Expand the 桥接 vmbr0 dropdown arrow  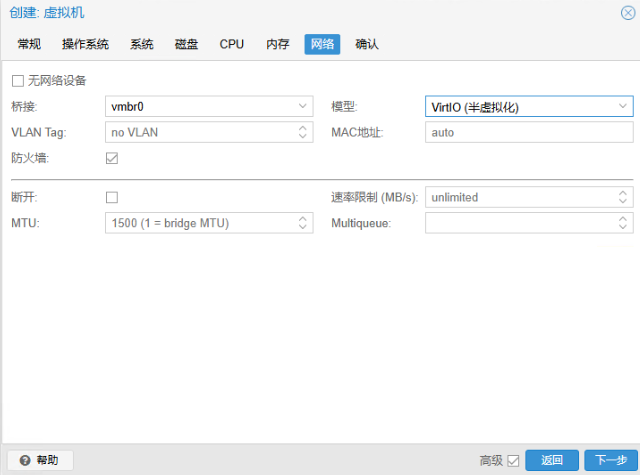(302, 106)
